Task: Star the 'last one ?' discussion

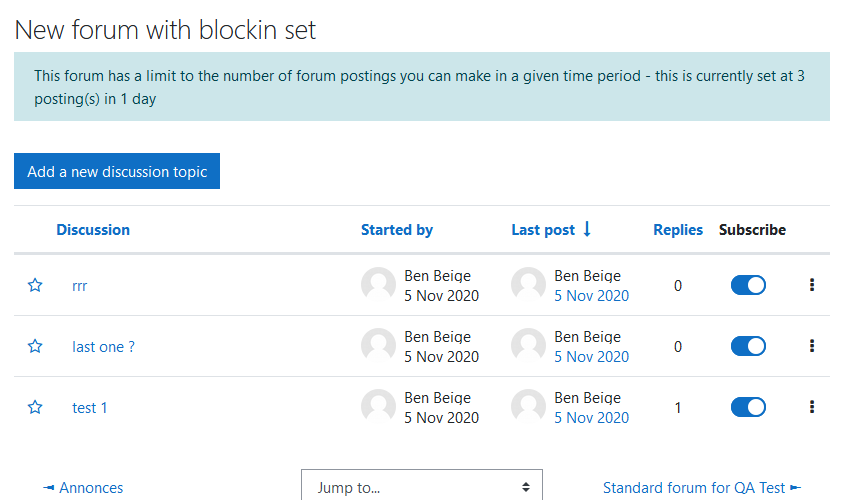Action: [35, 346]
